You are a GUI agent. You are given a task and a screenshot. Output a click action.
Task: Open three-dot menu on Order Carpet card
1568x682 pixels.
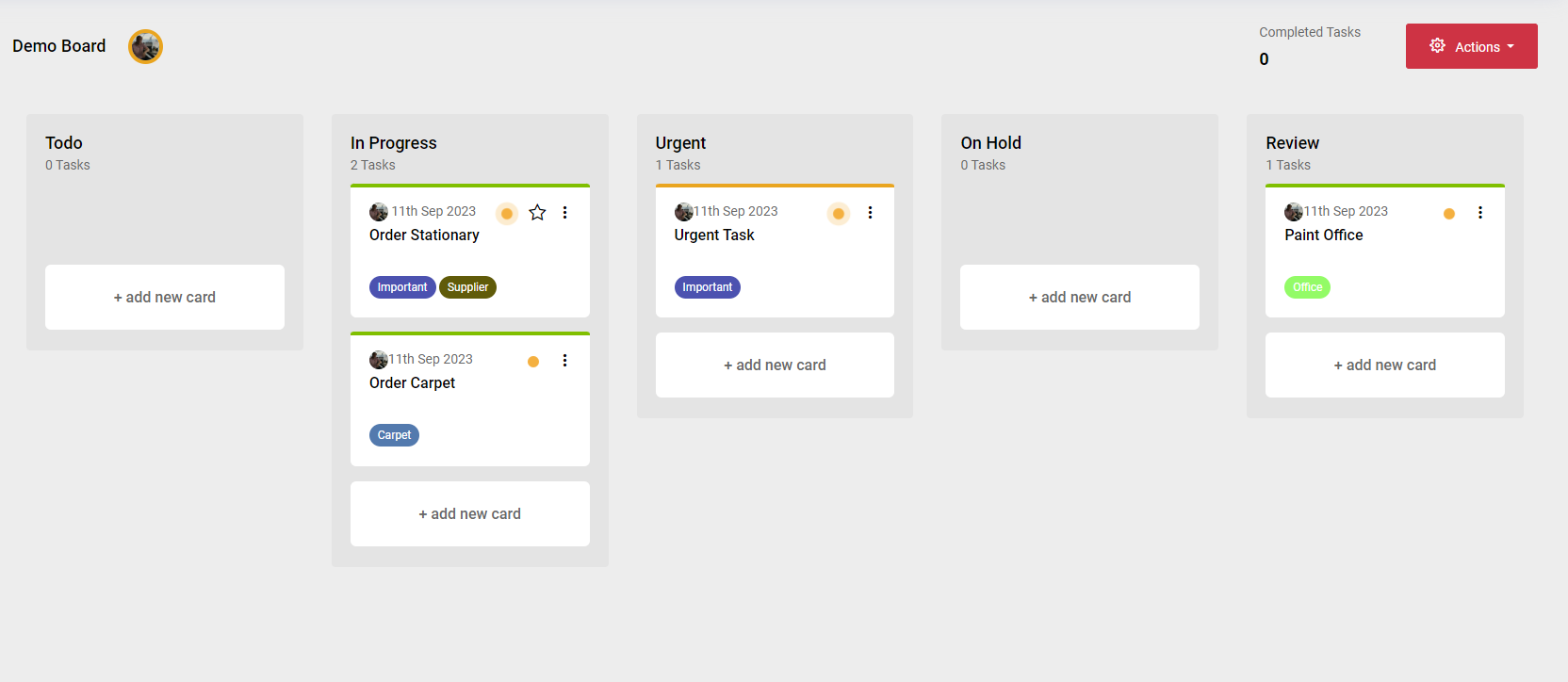[x=564, y=361]
